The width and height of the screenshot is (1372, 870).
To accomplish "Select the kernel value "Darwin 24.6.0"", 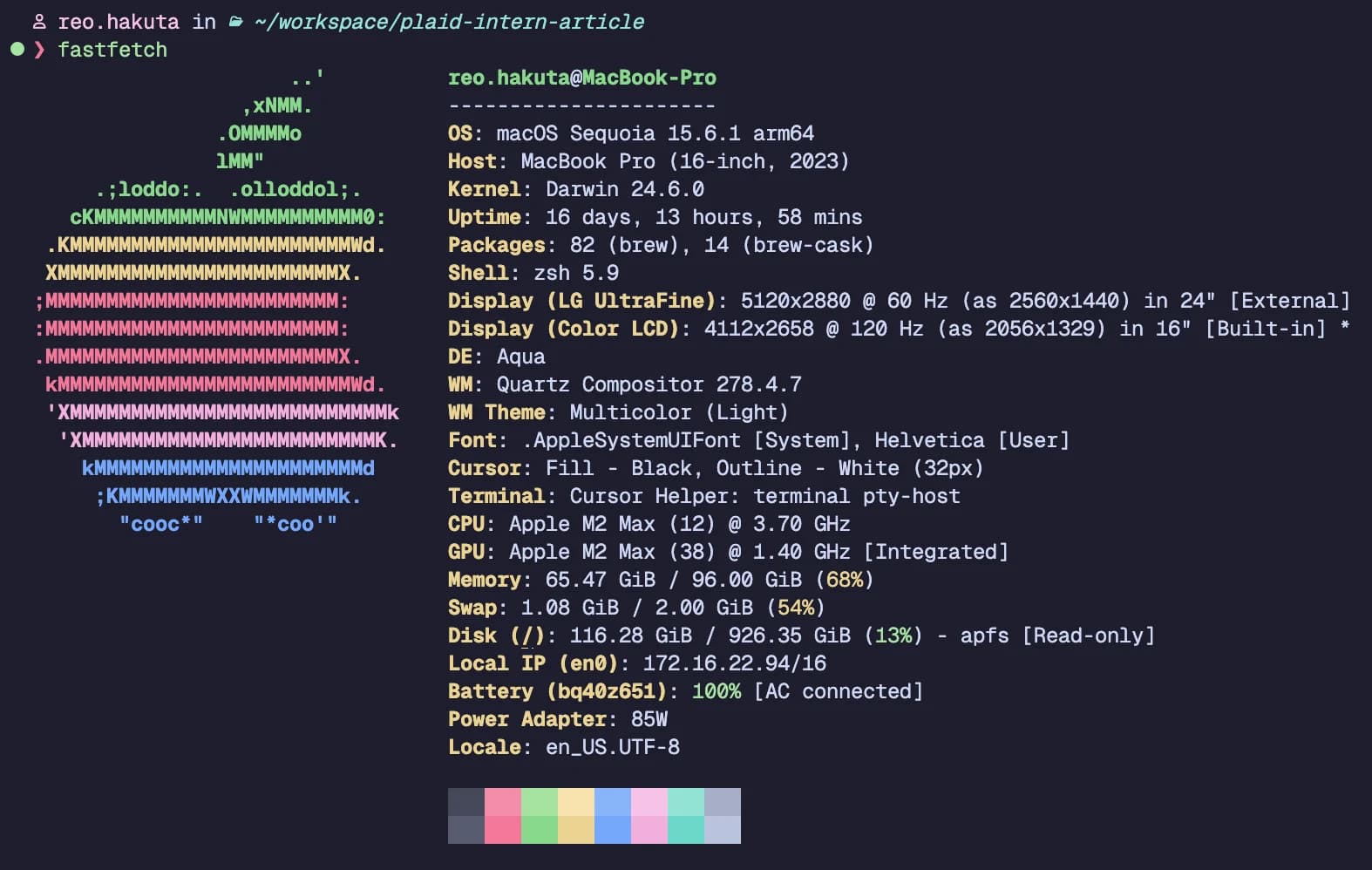I will (x=625, y=189).
